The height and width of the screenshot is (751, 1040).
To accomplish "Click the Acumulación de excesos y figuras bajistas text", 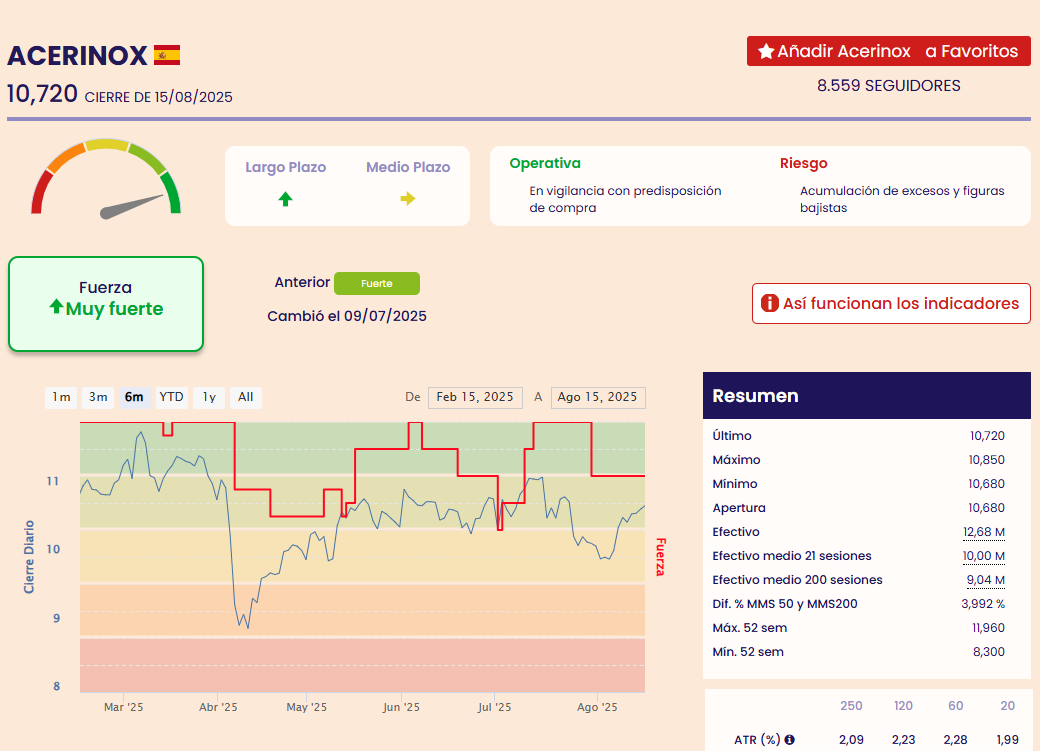I will [x=902, y=199].
